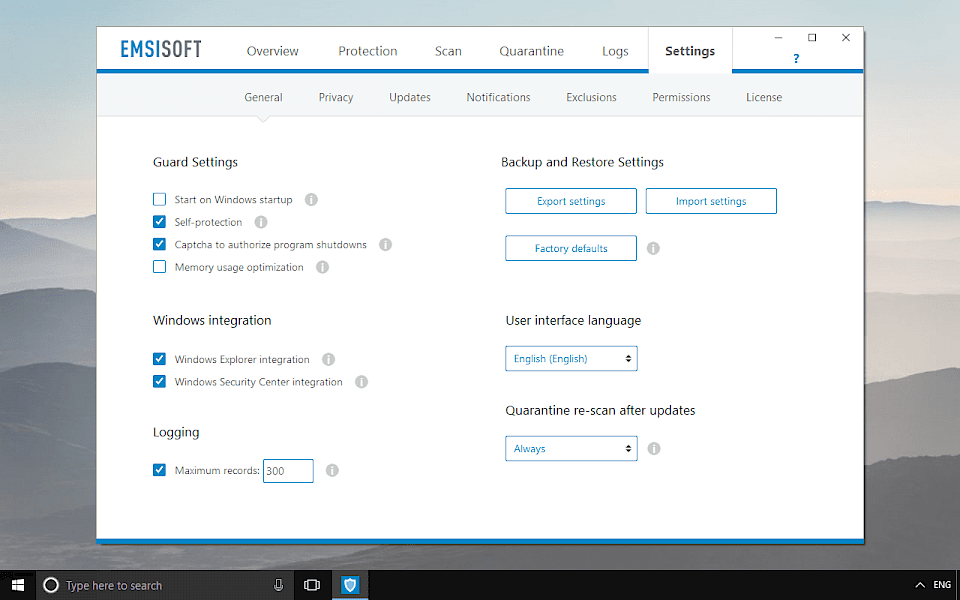Select the General settings sub-tab
The width and height of the screenshot is (960, 600).
coord(263,97)
